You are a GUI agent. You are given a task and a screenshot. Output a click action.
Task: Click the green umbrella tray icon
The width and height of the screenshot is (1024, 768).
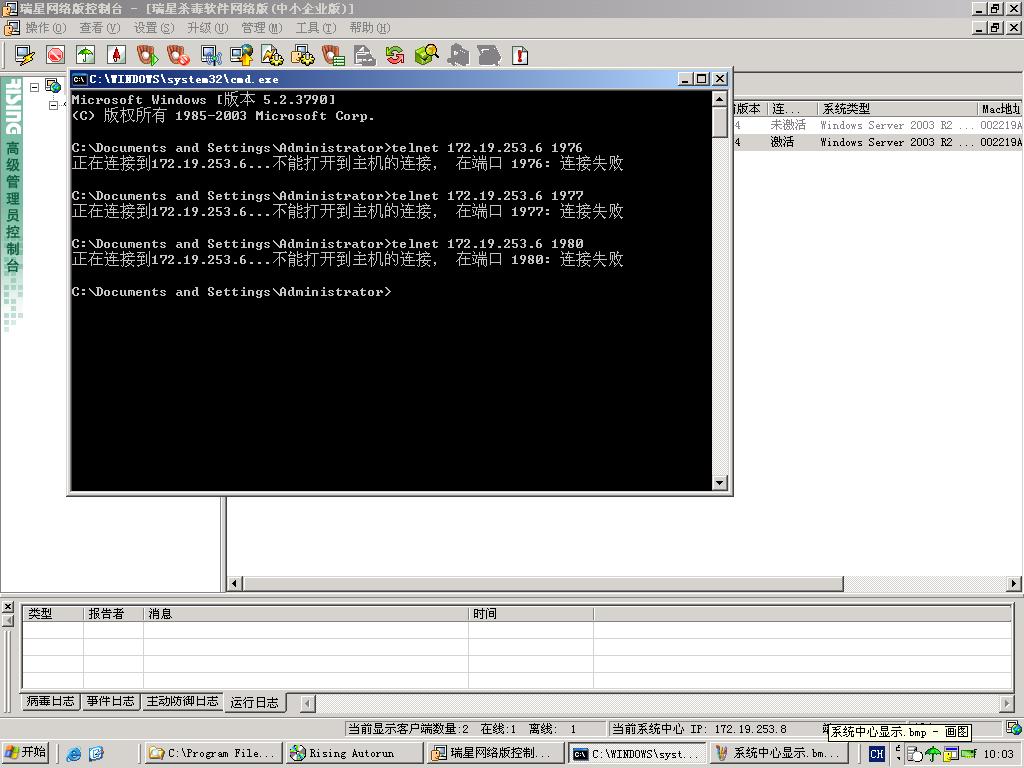tap(933, 754)
